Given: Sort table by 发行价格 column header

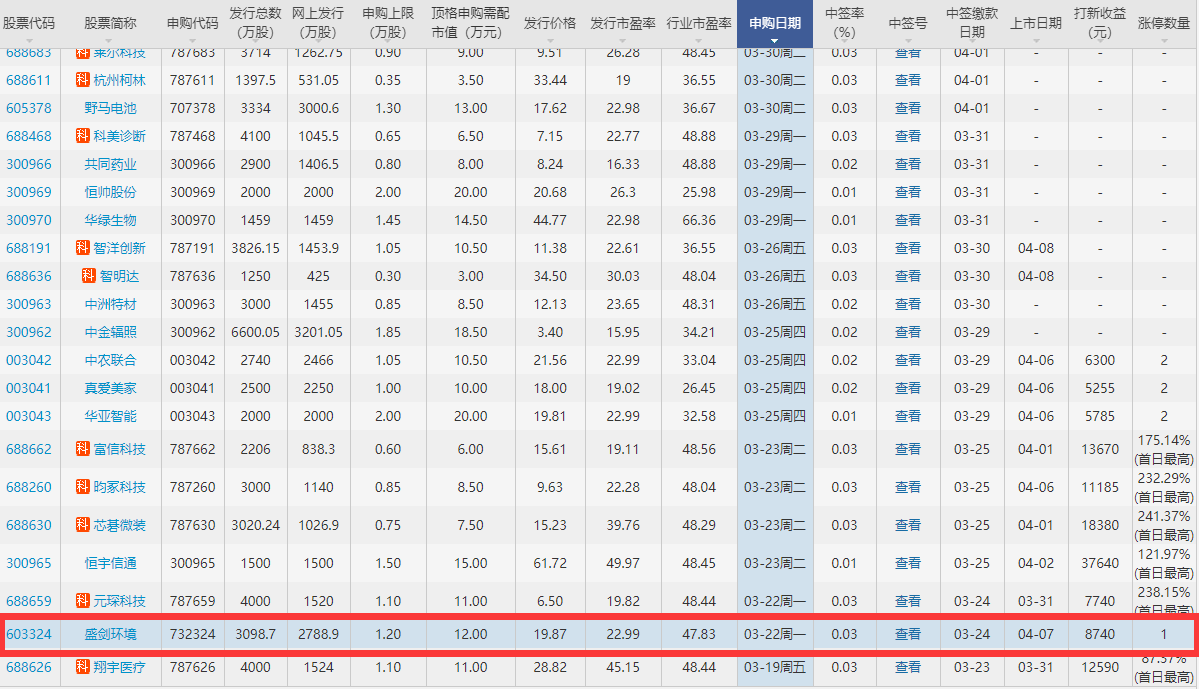Looking at the screenshot, I should click(x=550, y=24).
